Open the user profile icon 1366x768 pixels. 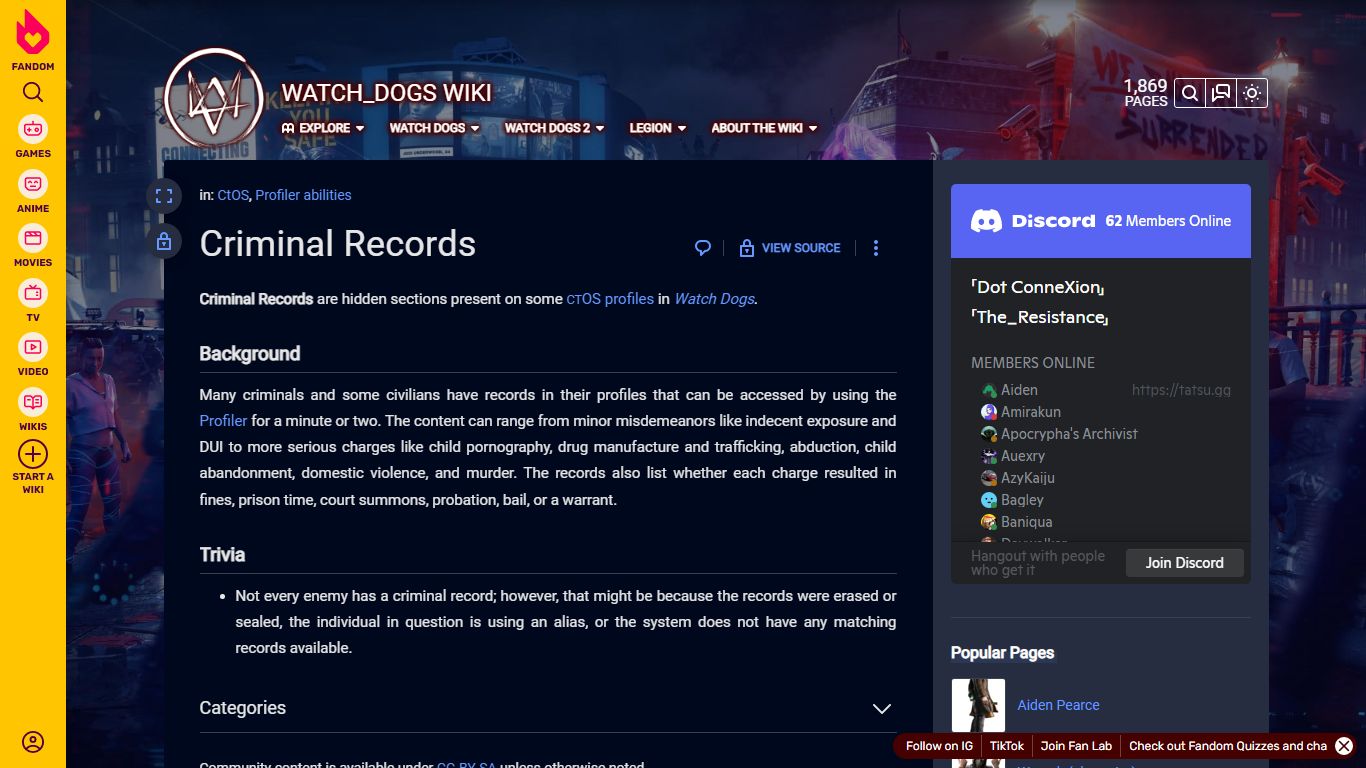pos(33,742)
